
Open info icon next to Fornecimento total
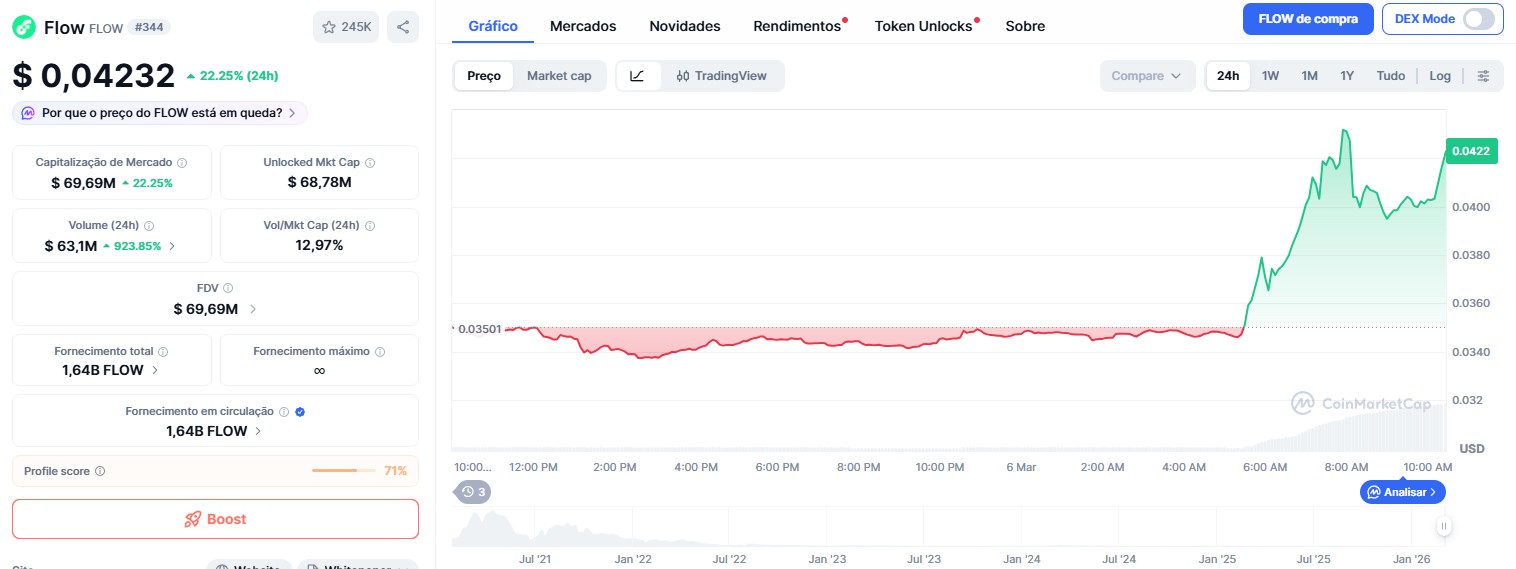pyautogui.click(x=163, y=352)
